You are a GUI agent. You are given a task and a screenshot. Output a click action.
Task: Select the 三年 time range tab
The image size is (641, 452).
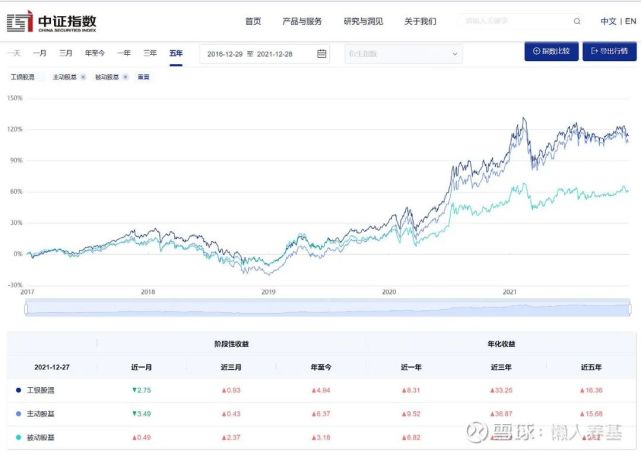(x=150, y=53)
